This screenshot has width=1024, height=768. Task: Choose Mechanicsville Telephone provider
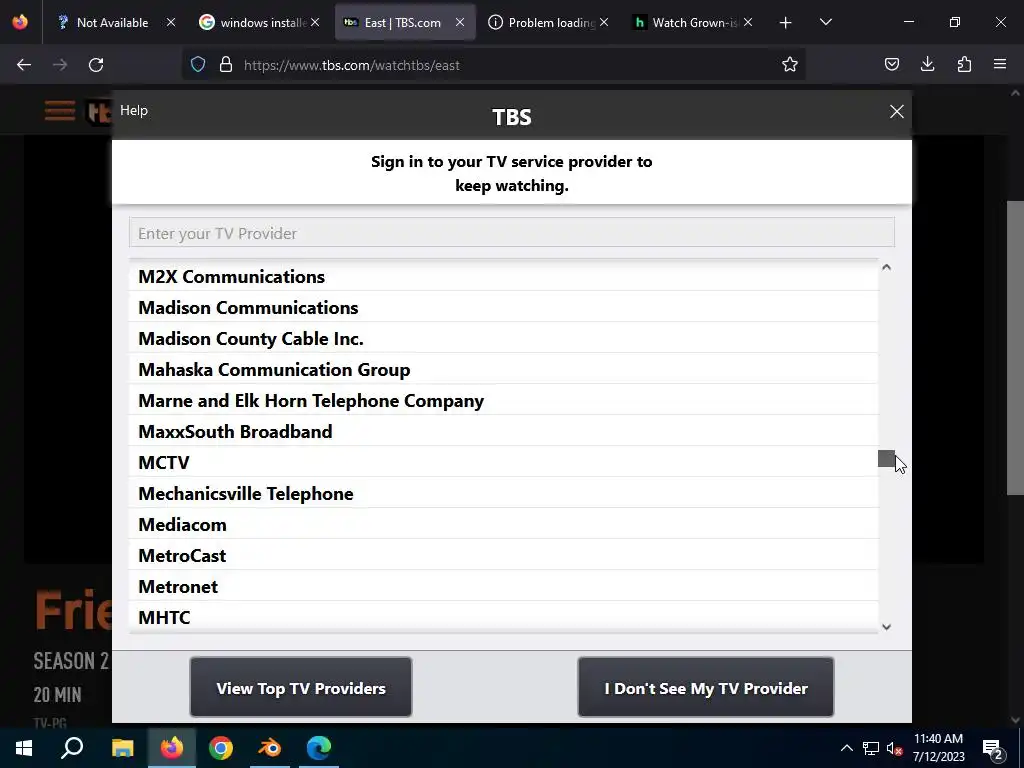click(503, 494)
